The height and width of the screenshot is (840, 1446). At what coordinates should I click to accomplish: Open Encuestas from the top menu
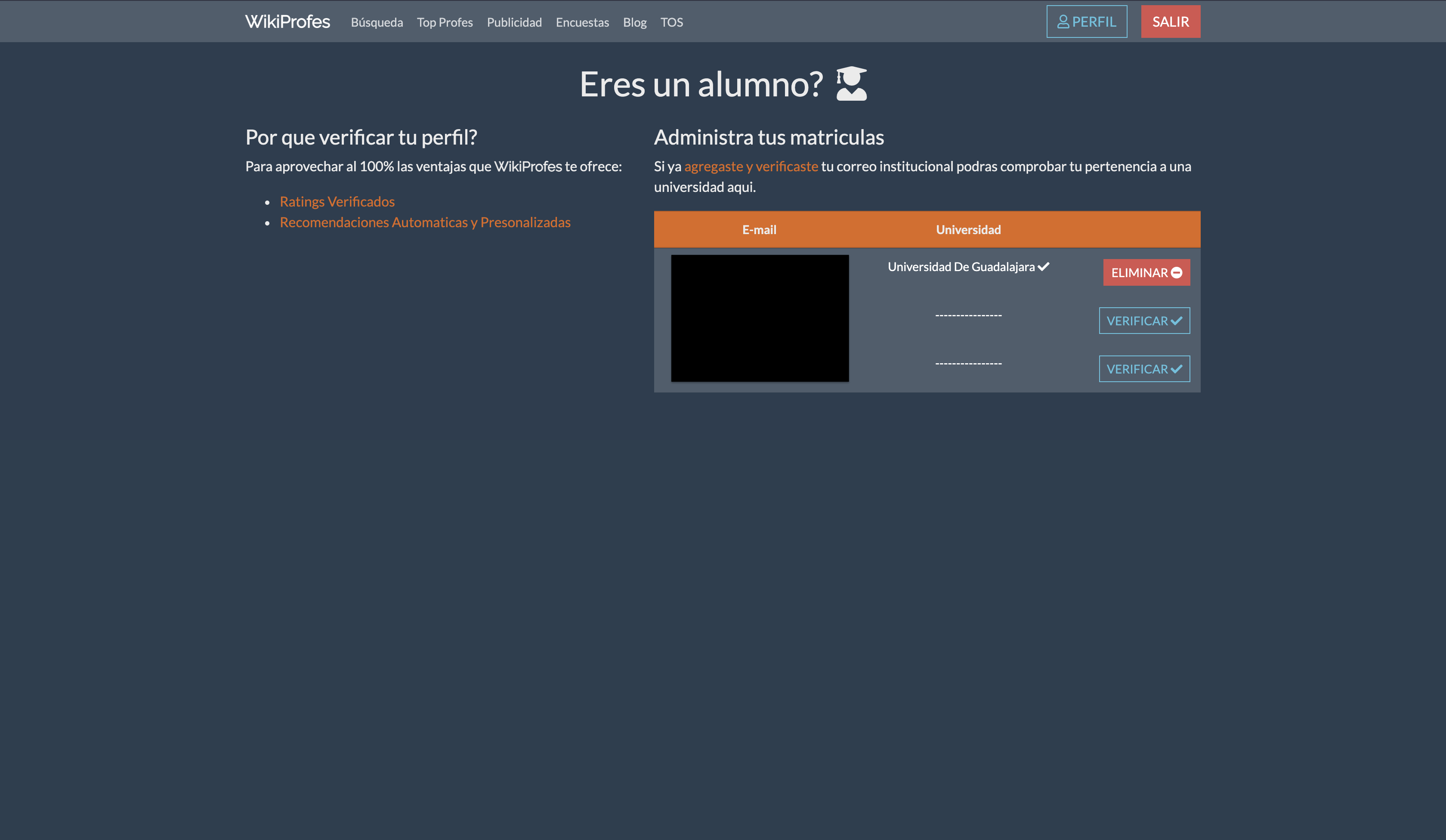(x=582, y=22)
